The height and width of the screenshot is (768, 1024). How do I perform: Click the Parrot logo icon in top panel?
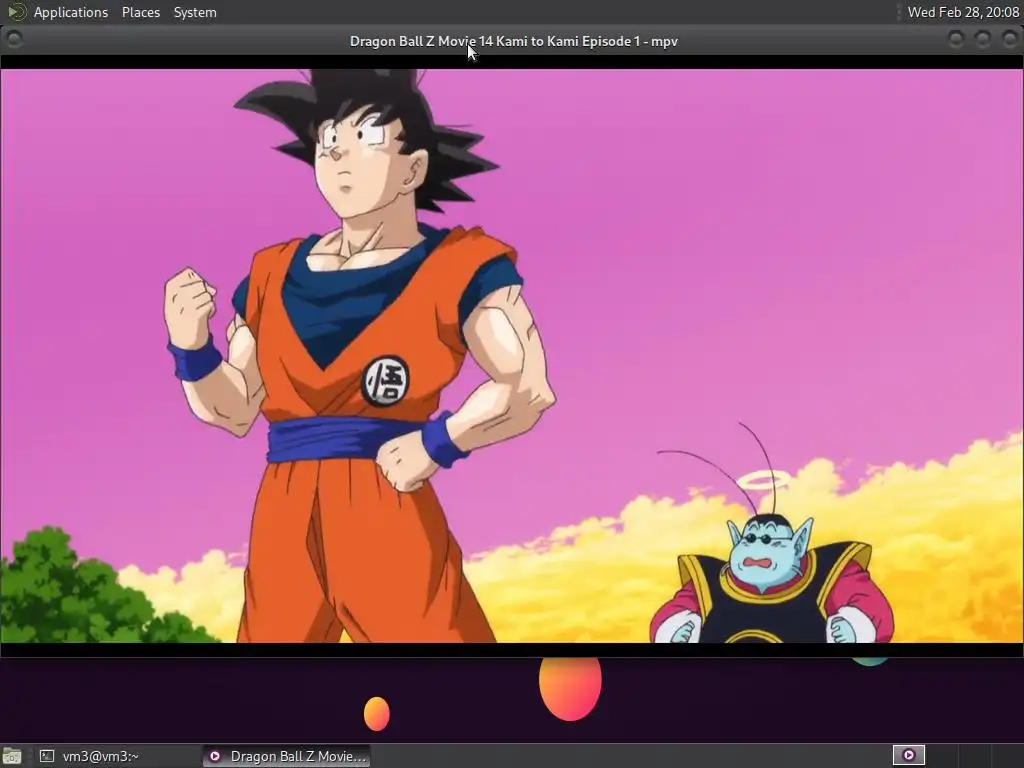16,12
